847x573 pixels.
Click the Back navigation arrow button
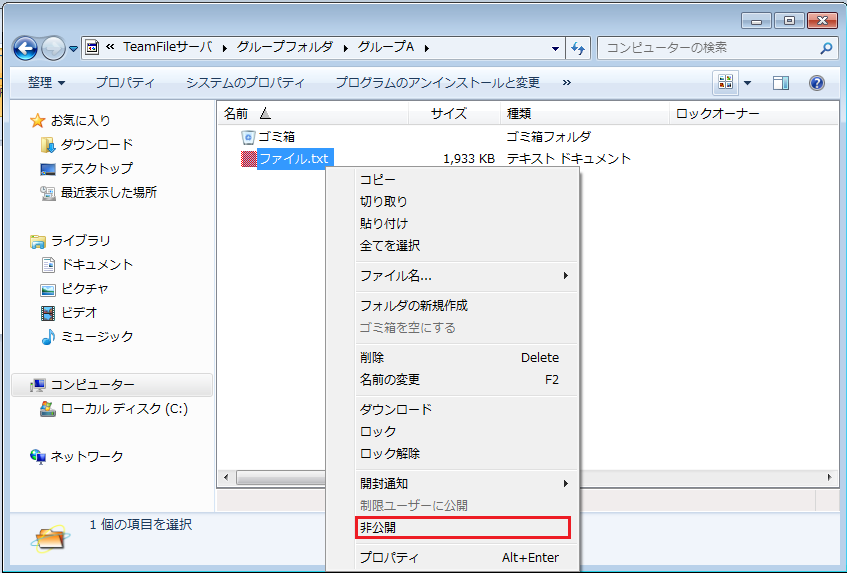pos(26,47)
